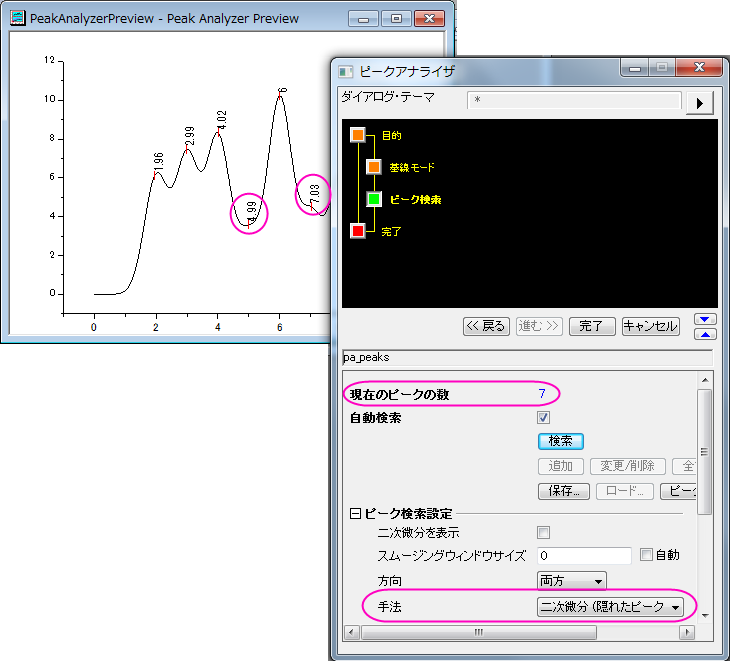Click the orange 基線モード step box
730x661 pixels.
pos(374,167)
